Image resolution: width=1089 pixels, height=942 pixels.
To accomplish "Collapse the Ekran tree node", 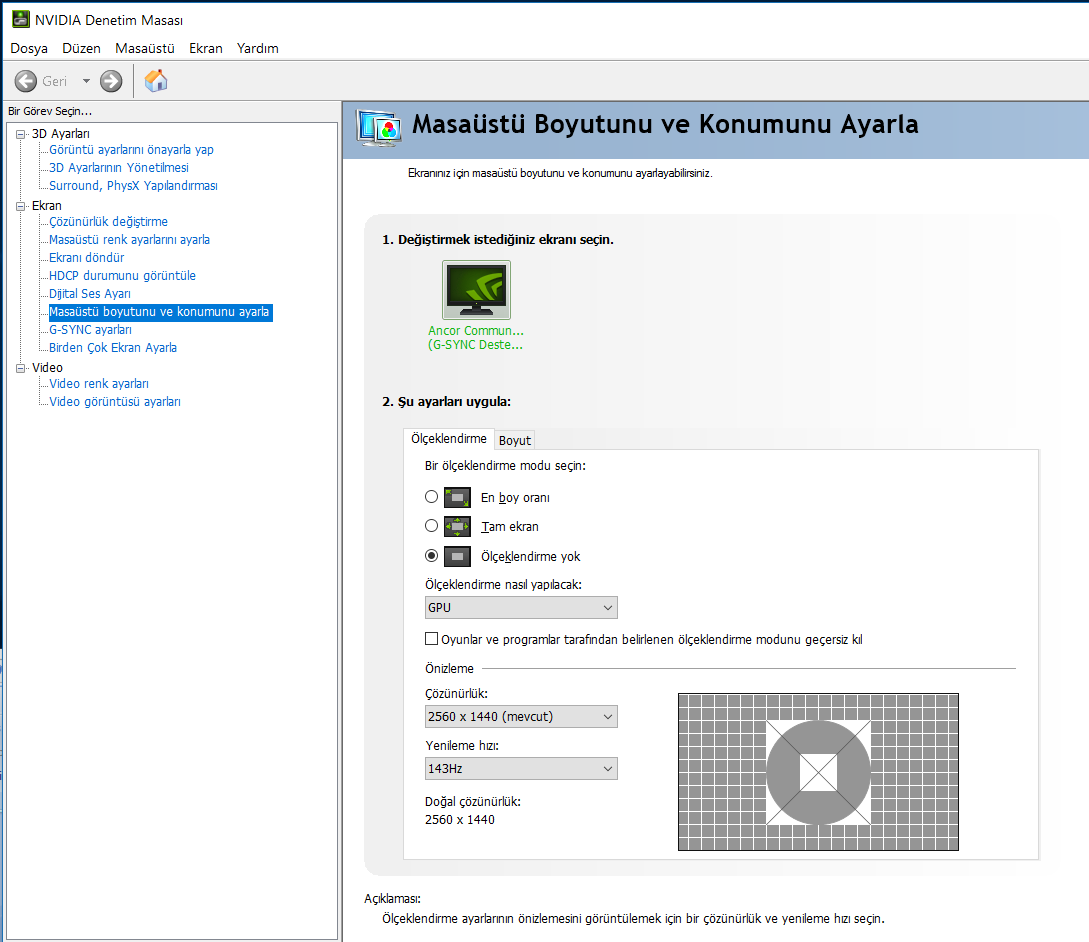I will pyautogui.click(x=21, y=206).
